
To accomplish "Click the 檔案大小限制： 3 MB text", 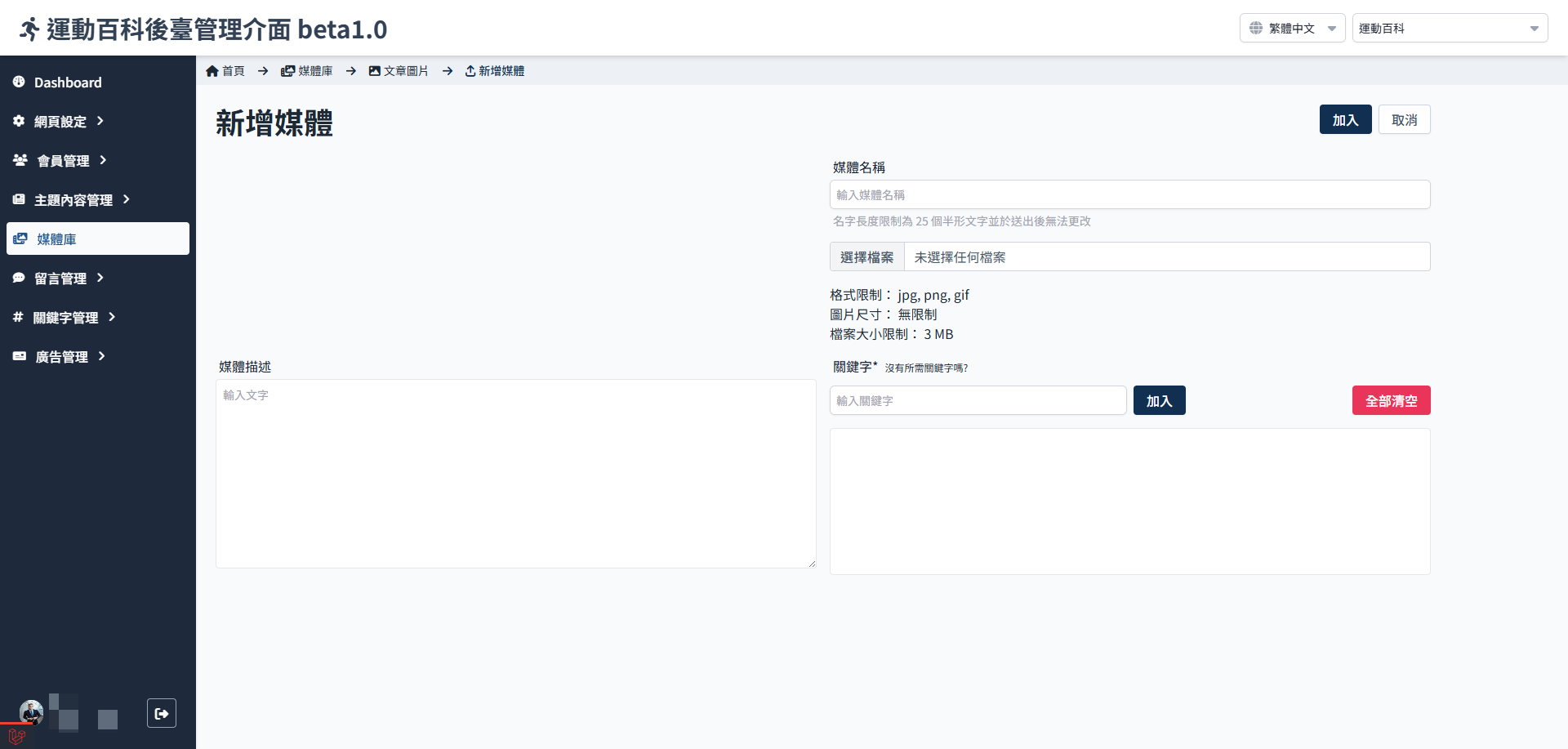I will pyautogui.click(x=892, y=334).
